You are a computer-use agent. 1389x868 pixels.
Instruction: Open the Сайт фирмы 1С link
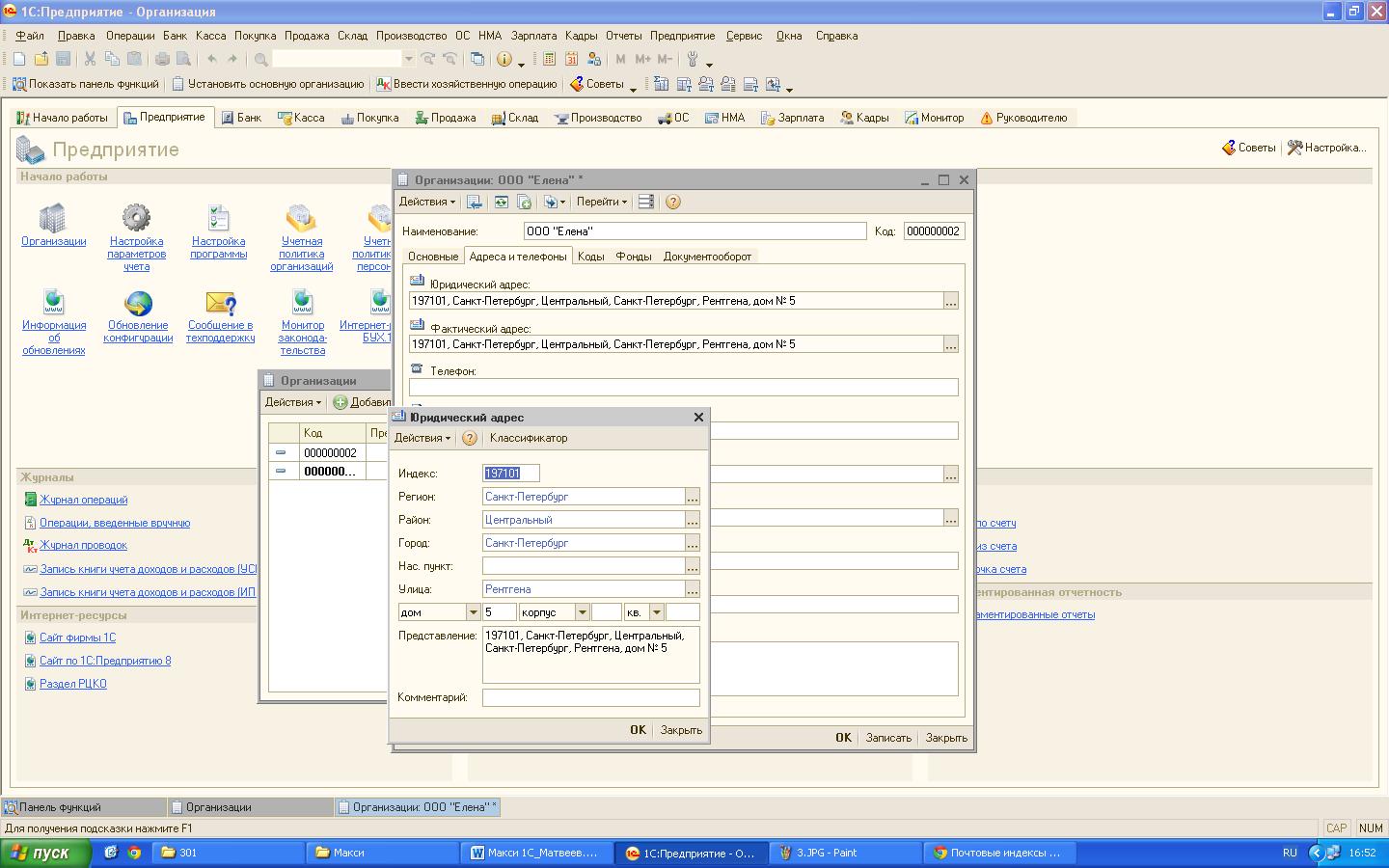pyautogui.click(x=77, y=637)
